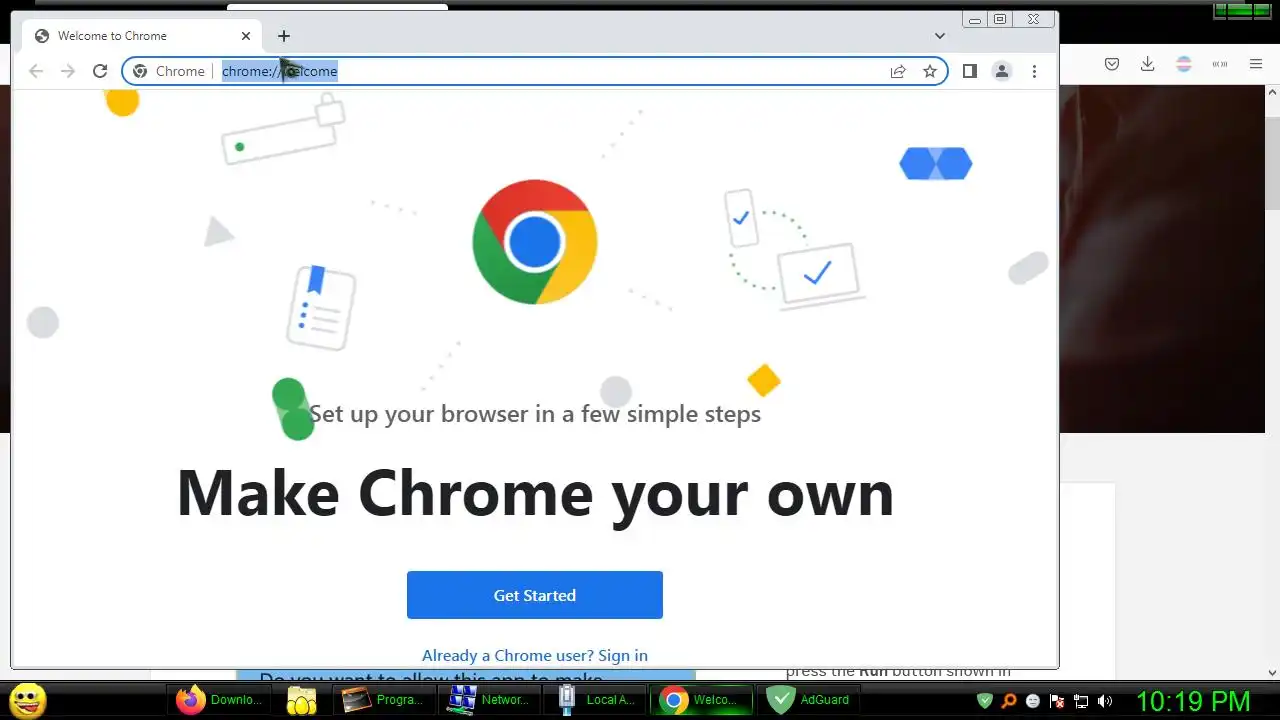Image resolution: width=1280 pixels, height=720 pixels.
Task: Click the network tray icon
Action: 1081,701
